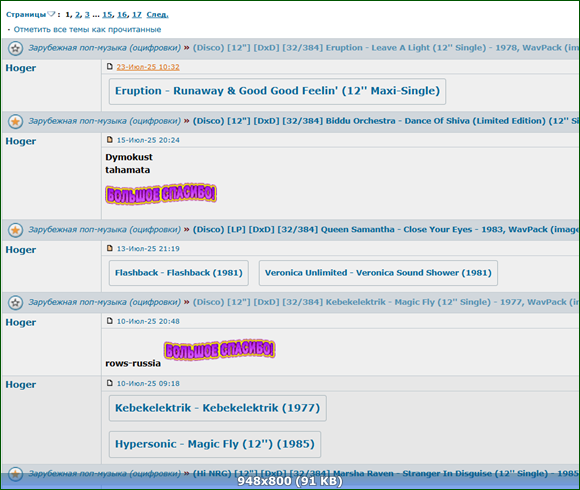Click Veronica Unlimited - Veronica Sound Shower button
The image size is (580, 490).
[x=378, y=273]
